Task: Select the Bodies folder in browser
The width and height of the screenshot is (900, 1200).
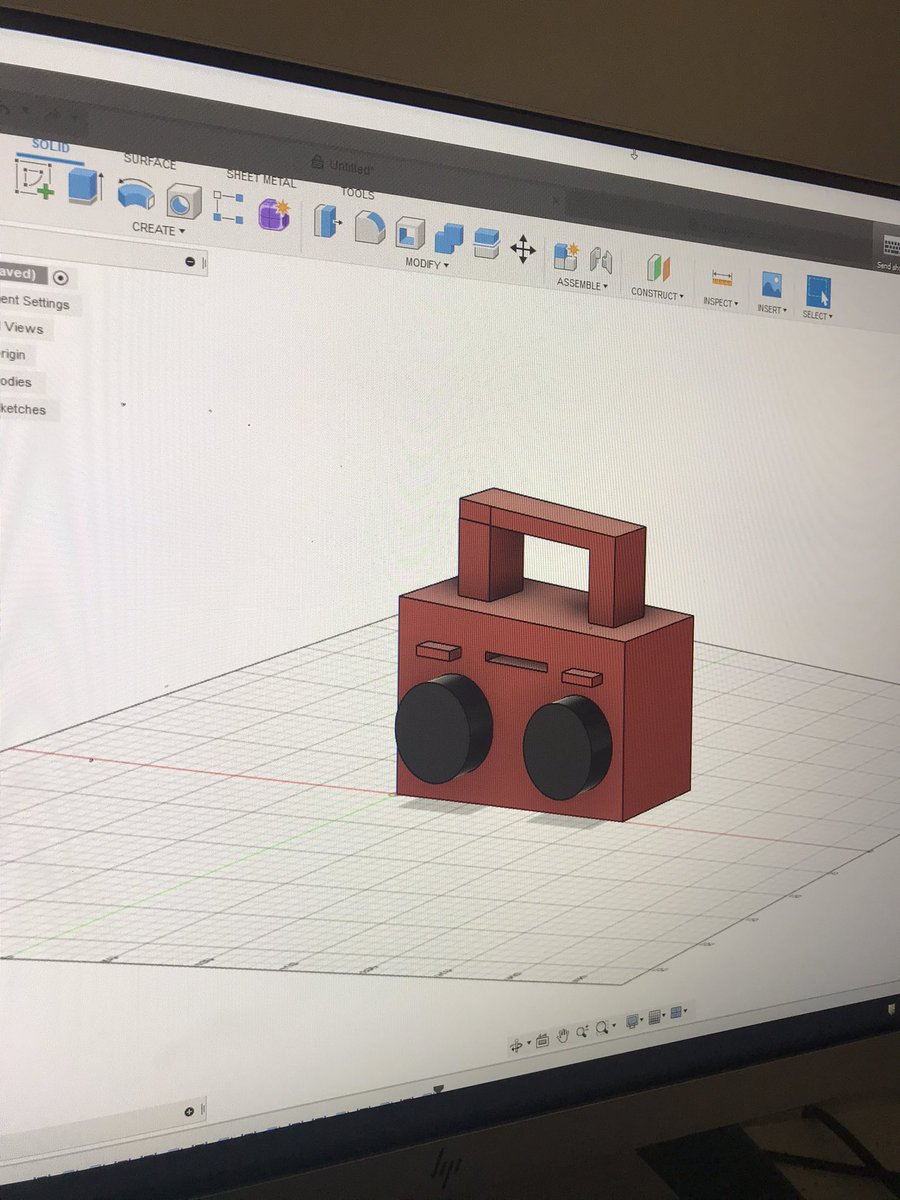Action: click(16, 381)
